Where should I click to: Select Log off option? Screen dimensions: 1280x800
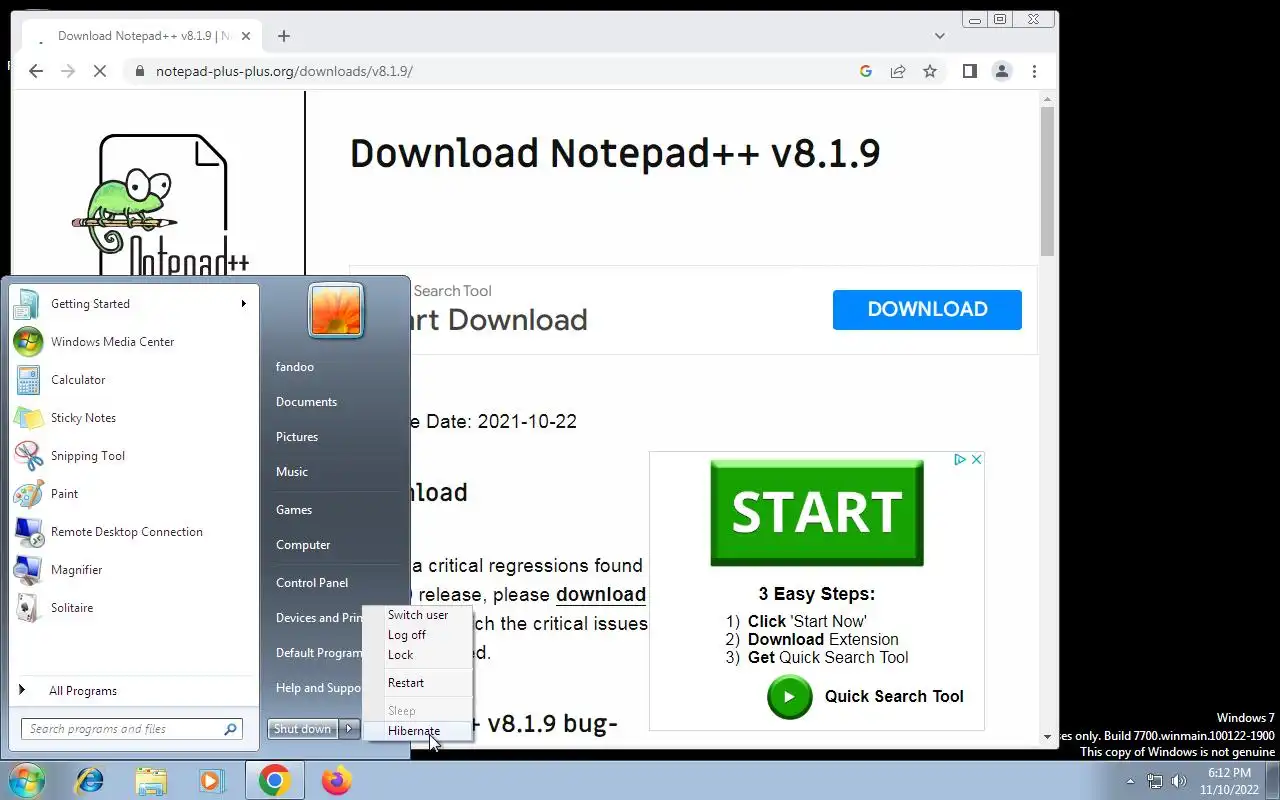(418, 635)
